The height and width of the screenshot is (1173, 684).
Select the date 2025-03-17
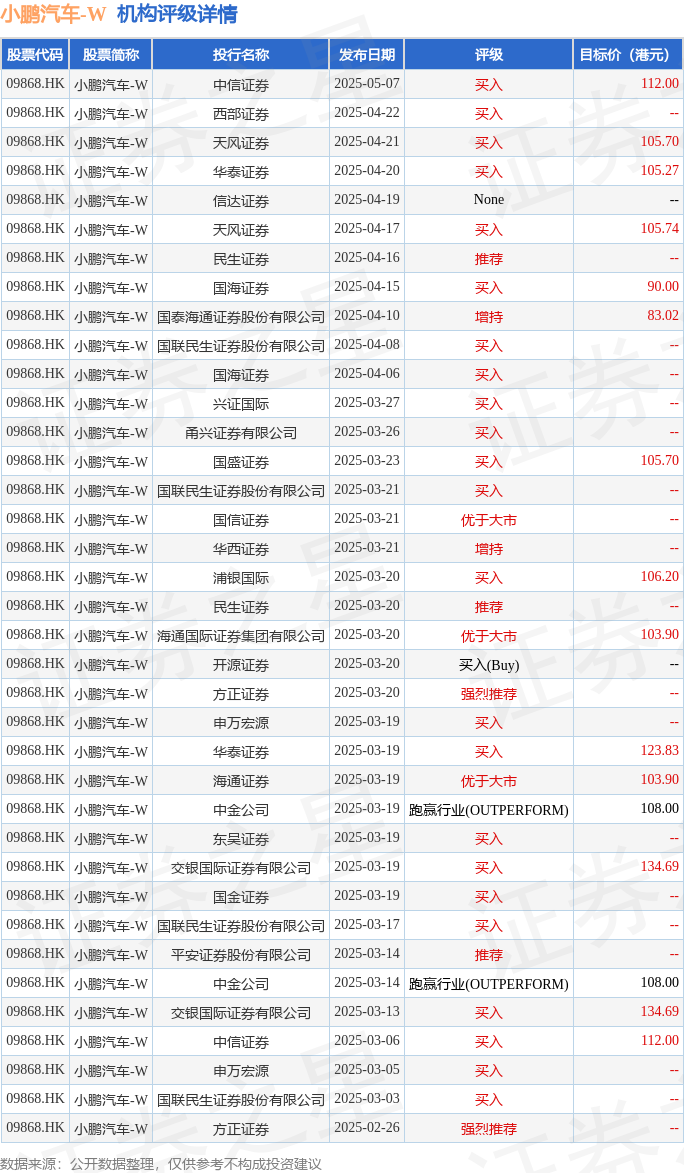point(367,925)
